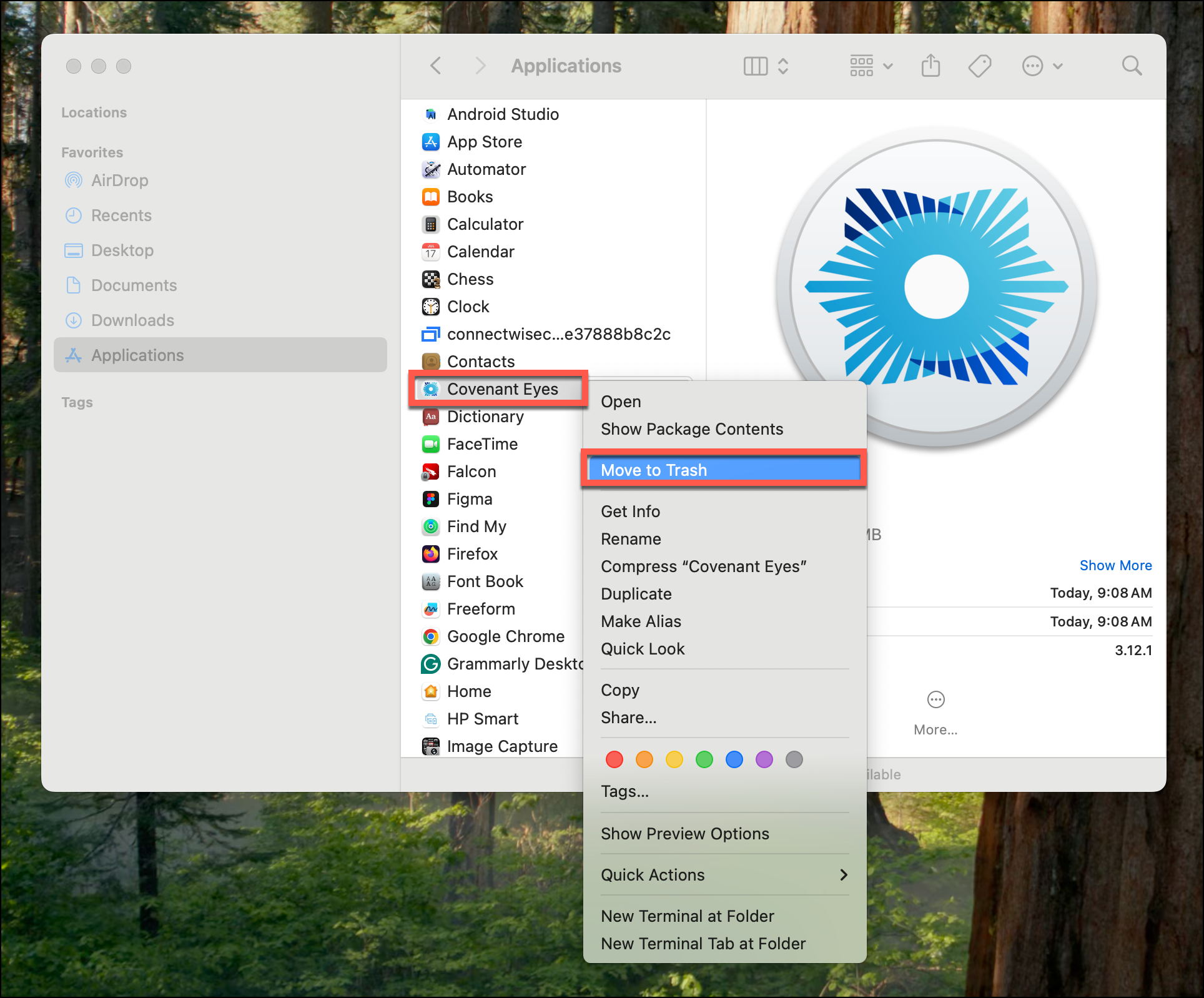Image resolution: width=1204 pixels, height=998 pixels.
Task: Open Documents in the sidebar
Action: [220, 285]
